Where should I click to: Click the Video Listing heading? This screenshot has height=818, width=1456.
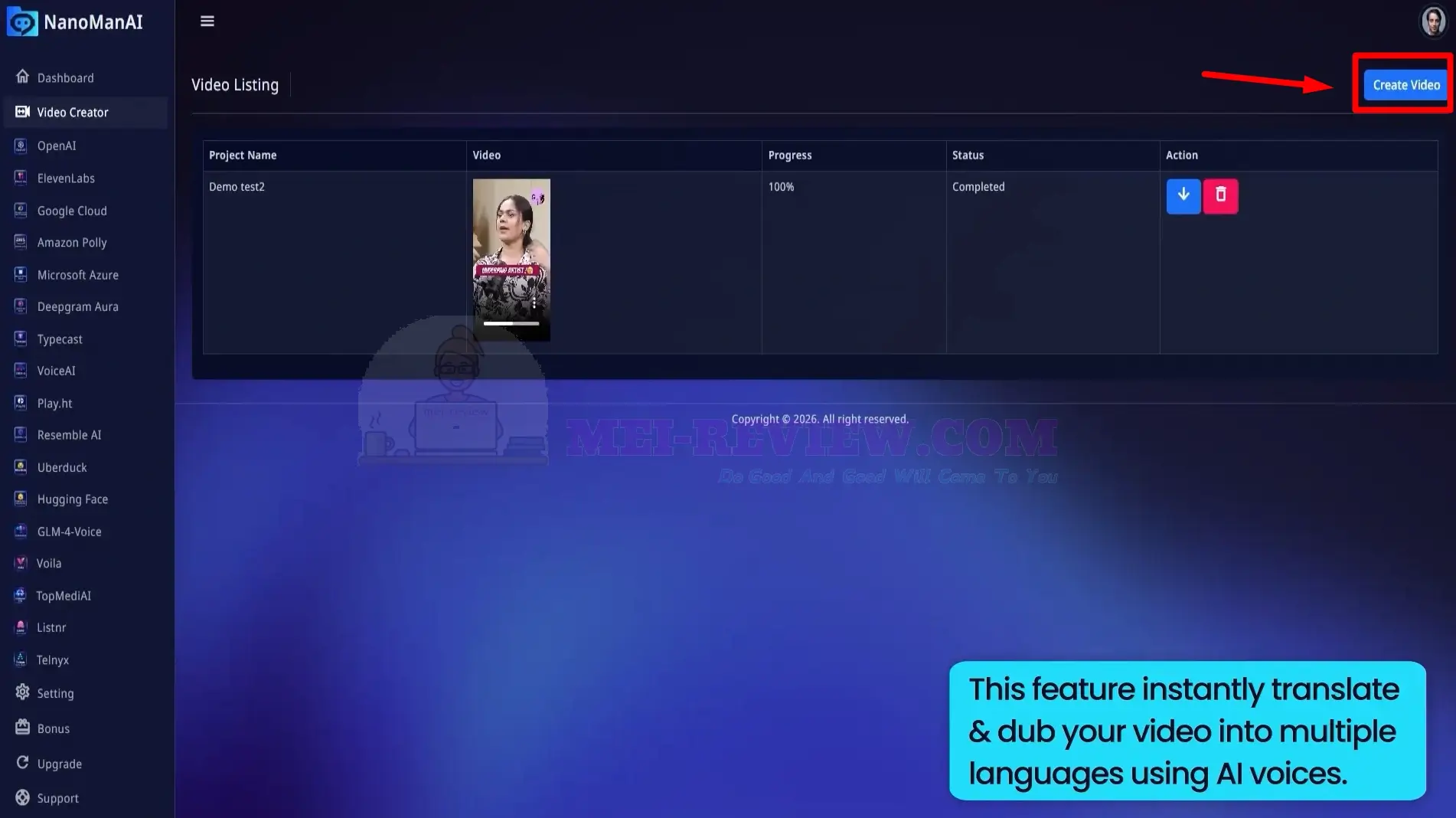[x=235, y=85]
